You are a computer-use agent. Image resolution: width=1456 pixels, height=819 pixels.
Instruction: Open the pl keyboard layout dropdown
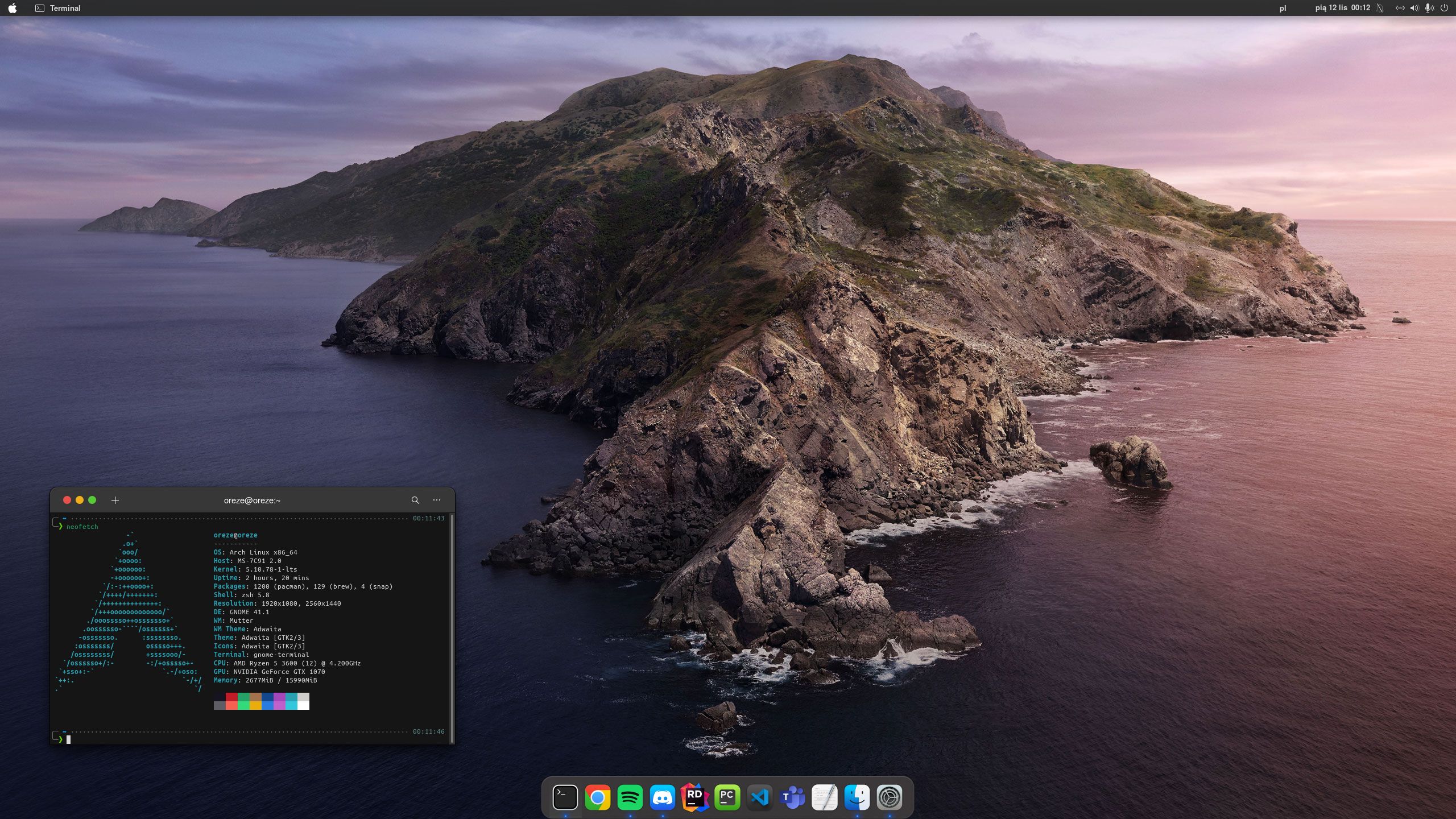(x=1283, y=8)
